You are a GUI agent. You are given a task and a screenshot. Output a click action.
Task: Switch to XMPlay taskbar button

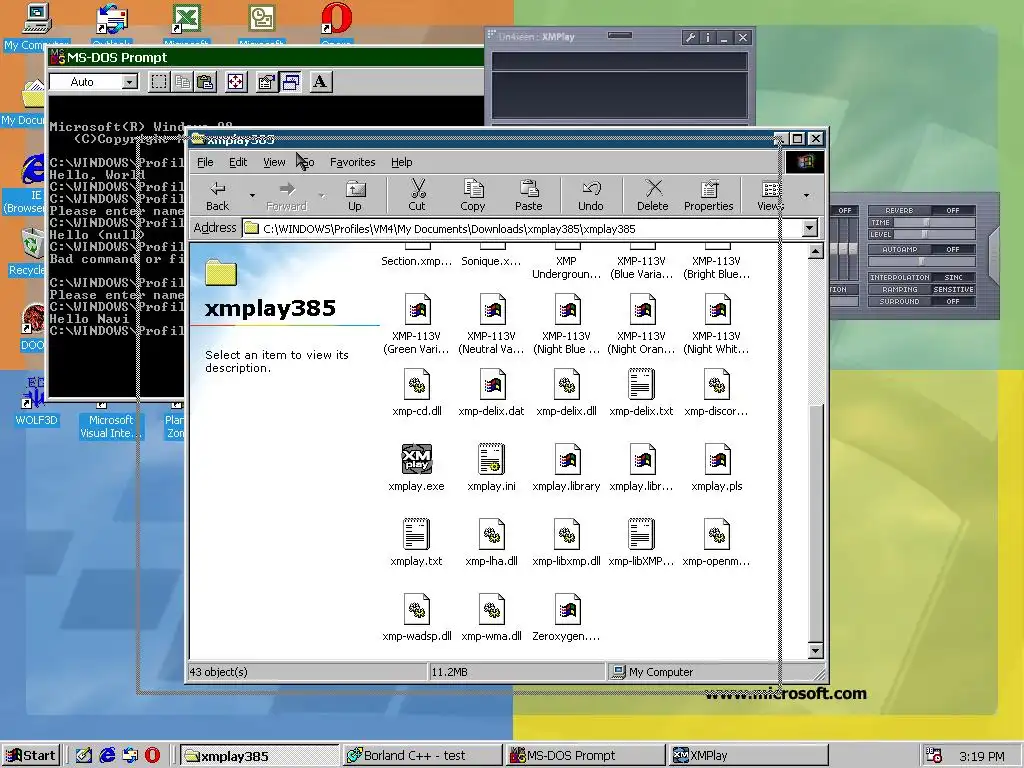749,756
